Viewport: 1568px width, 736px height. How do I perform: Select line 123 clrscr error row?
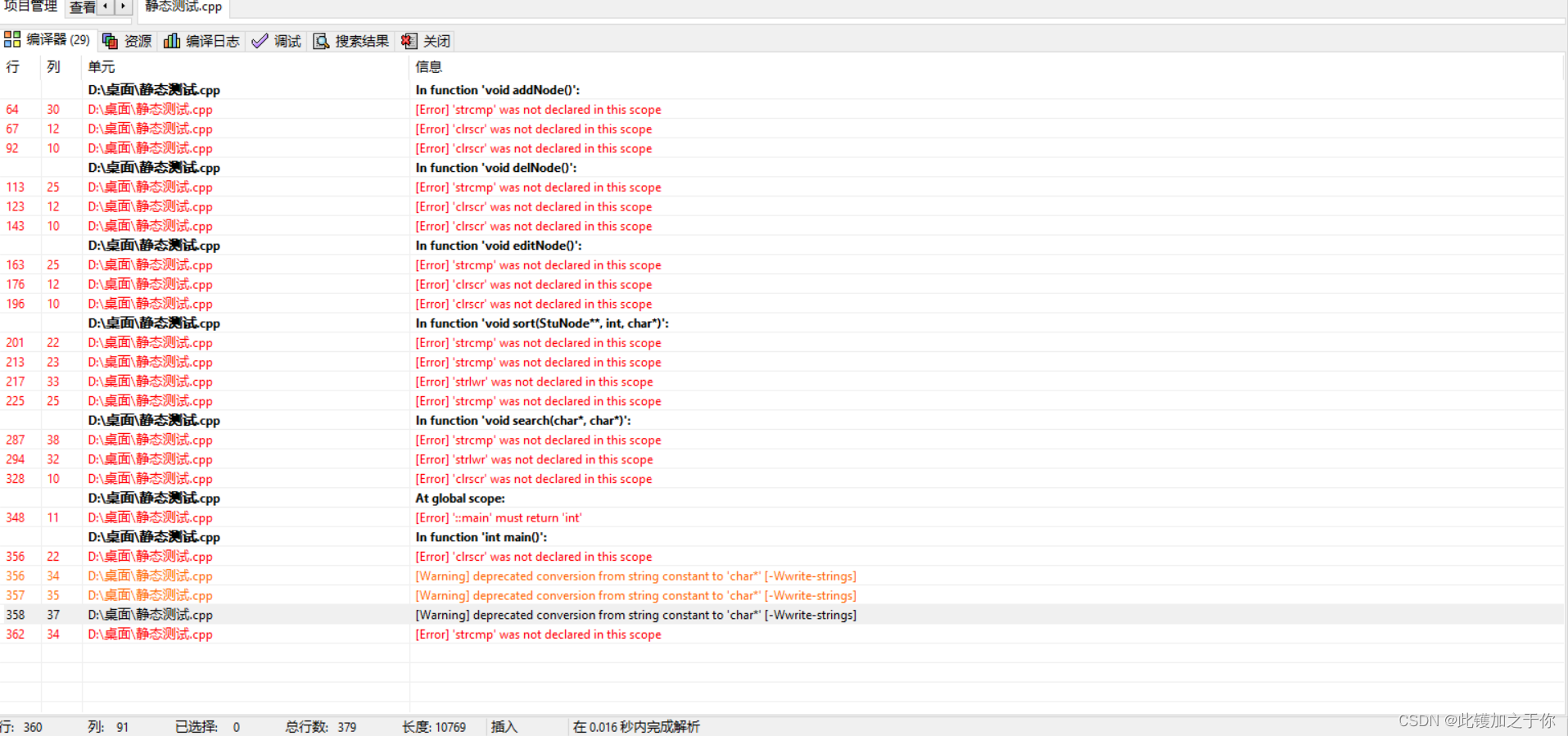point(782,207)
